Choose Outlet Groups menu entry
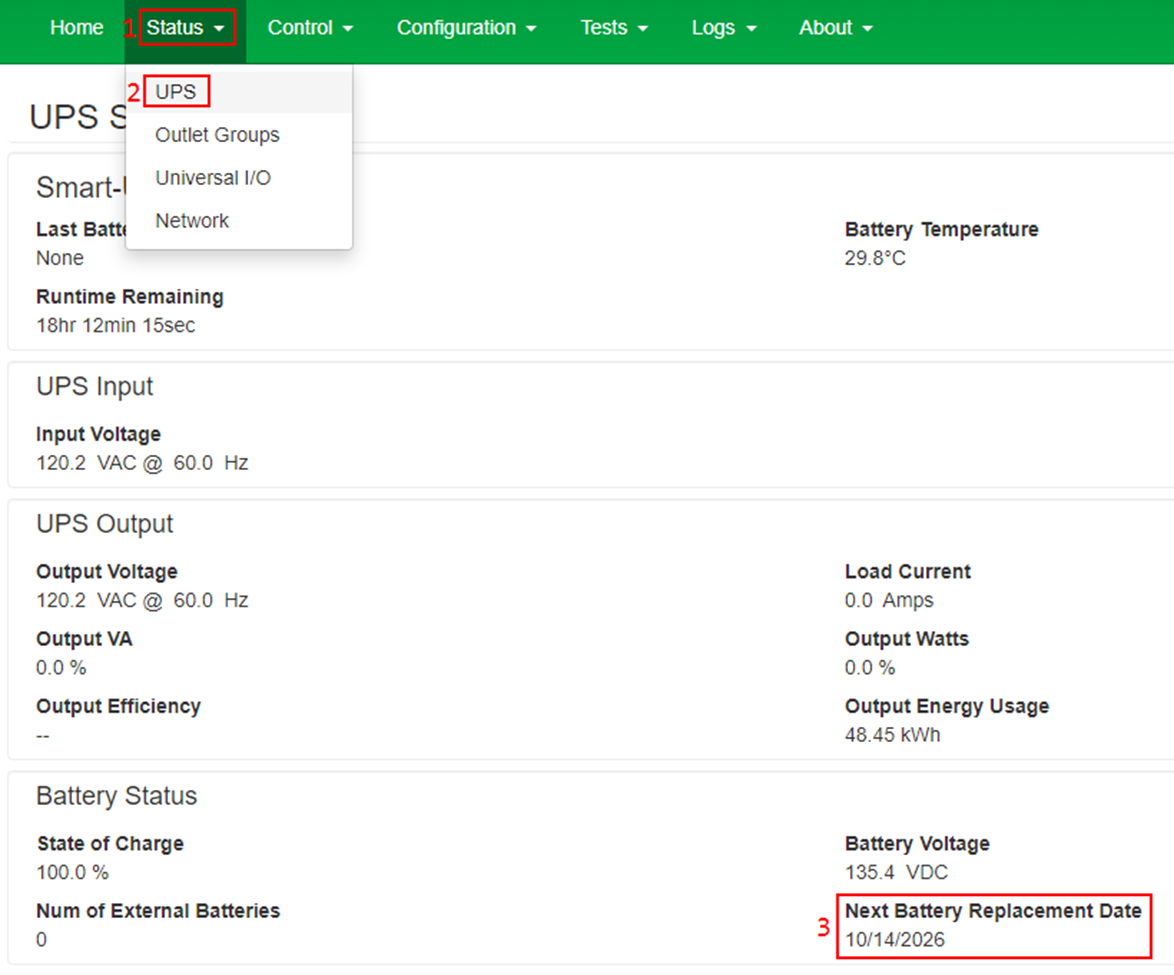This screenshot has width=1174, height=975. [x=238, y=135]
